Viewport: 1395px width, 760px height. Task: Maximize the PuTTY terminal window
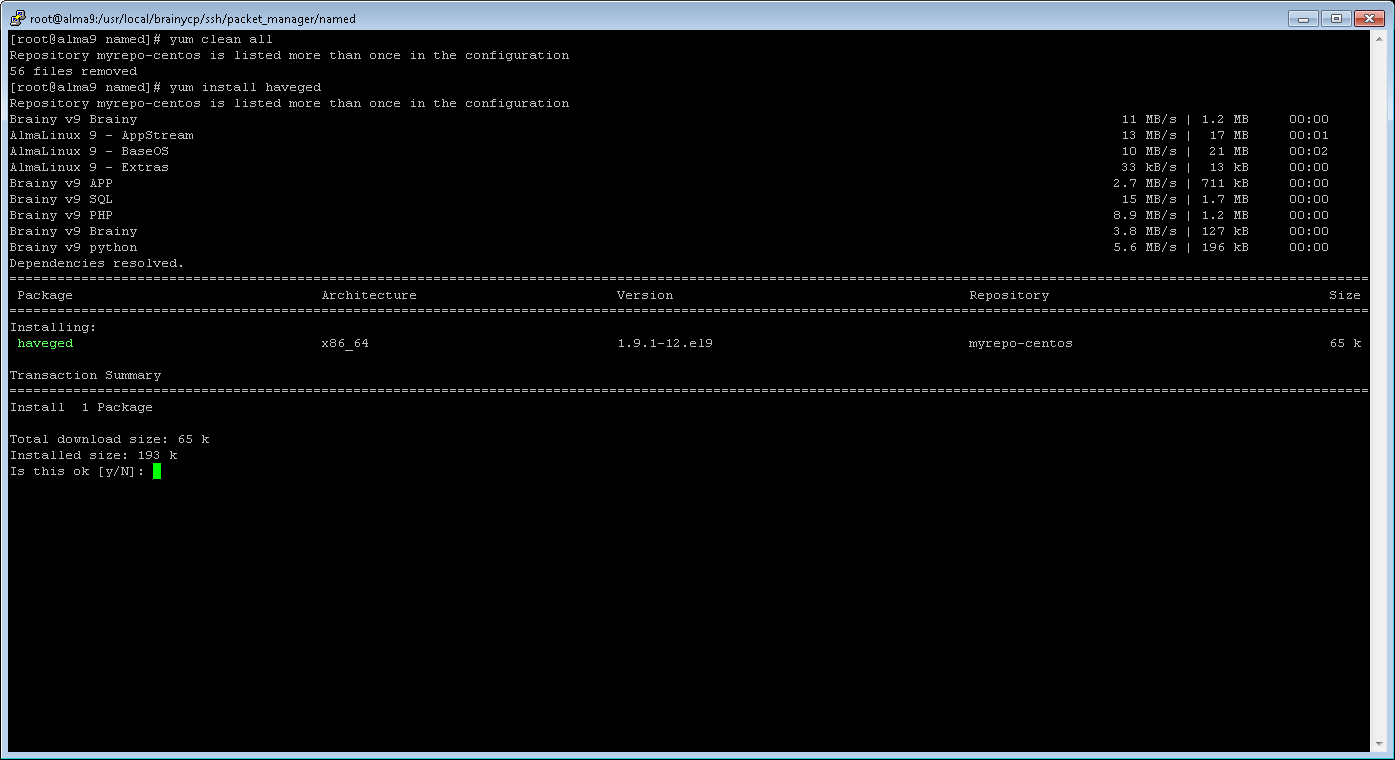[1336, 18]
